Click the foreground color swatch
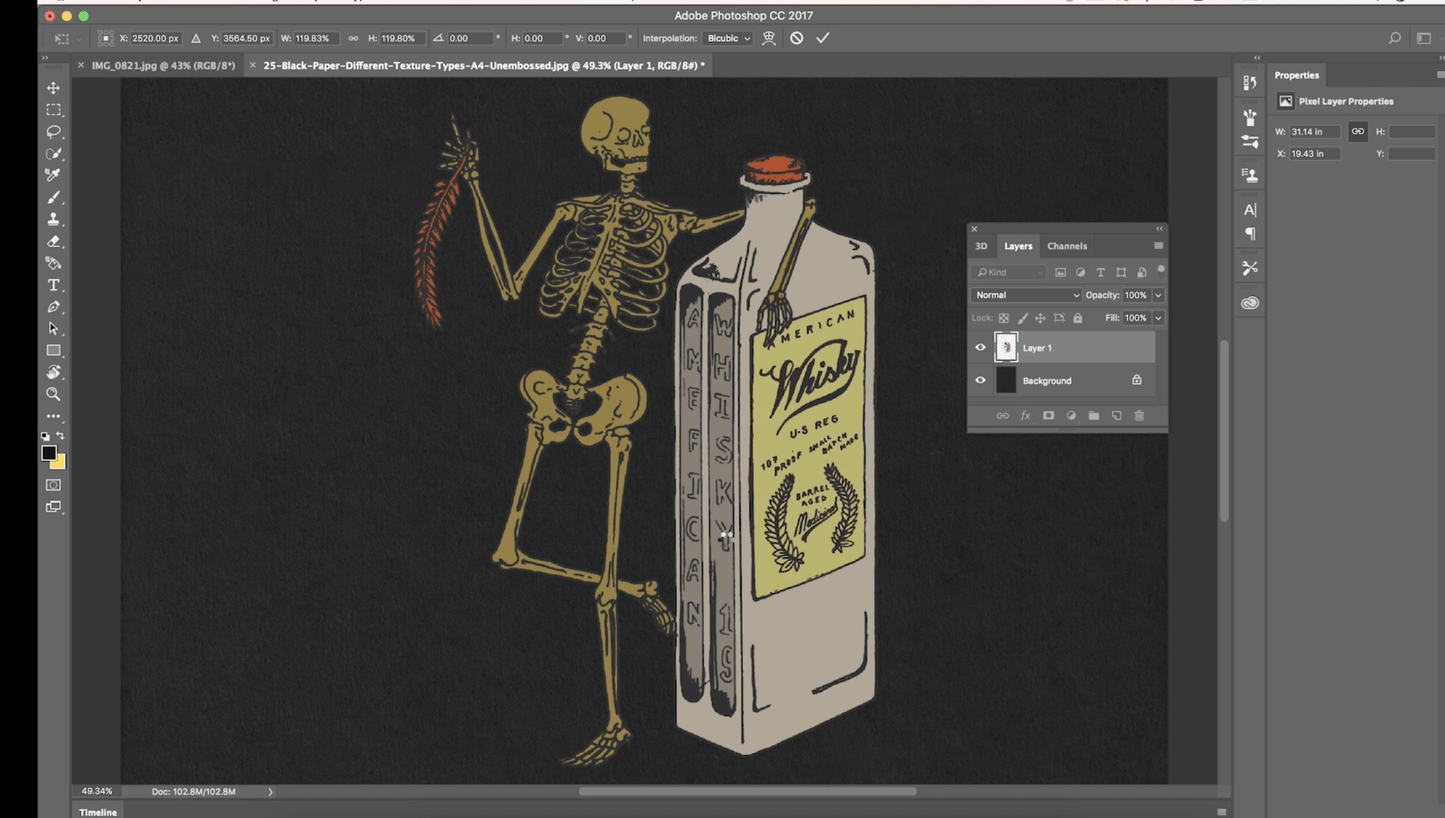This screenshot has width=1445, height=818. pyautogui.click(x=48, y=453)
